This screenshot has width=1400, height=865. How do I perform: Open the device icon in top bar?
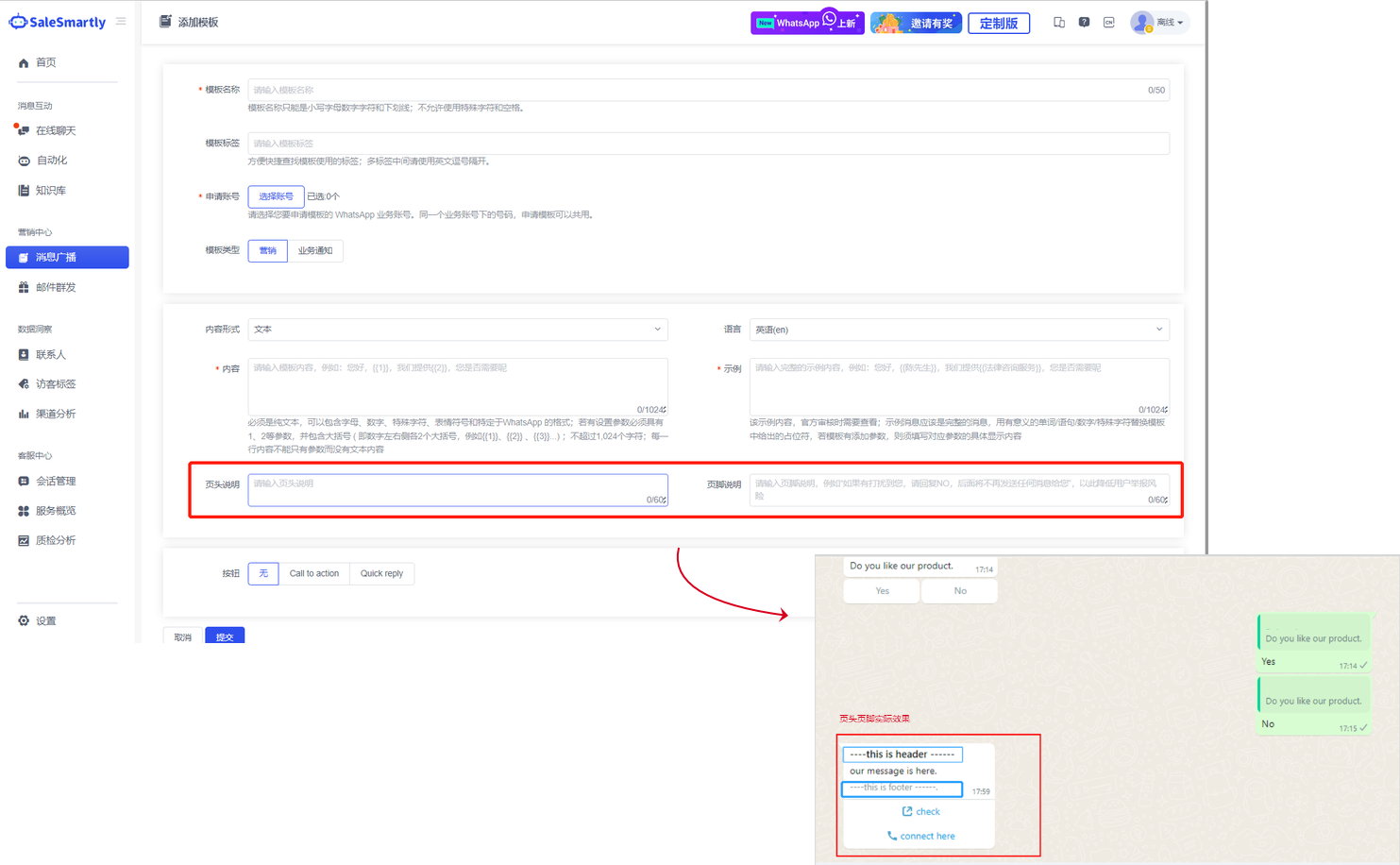(1059, 23)
